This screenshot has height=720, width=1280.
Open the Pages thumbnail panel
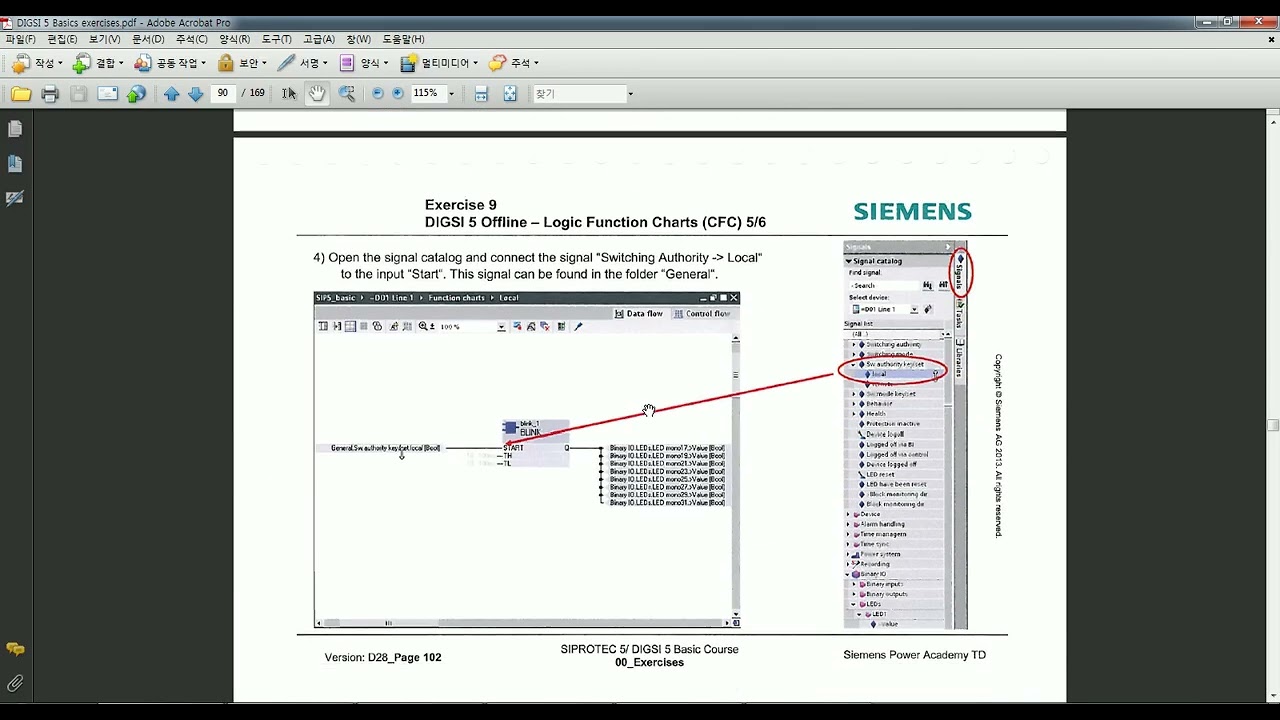[15, 129]
